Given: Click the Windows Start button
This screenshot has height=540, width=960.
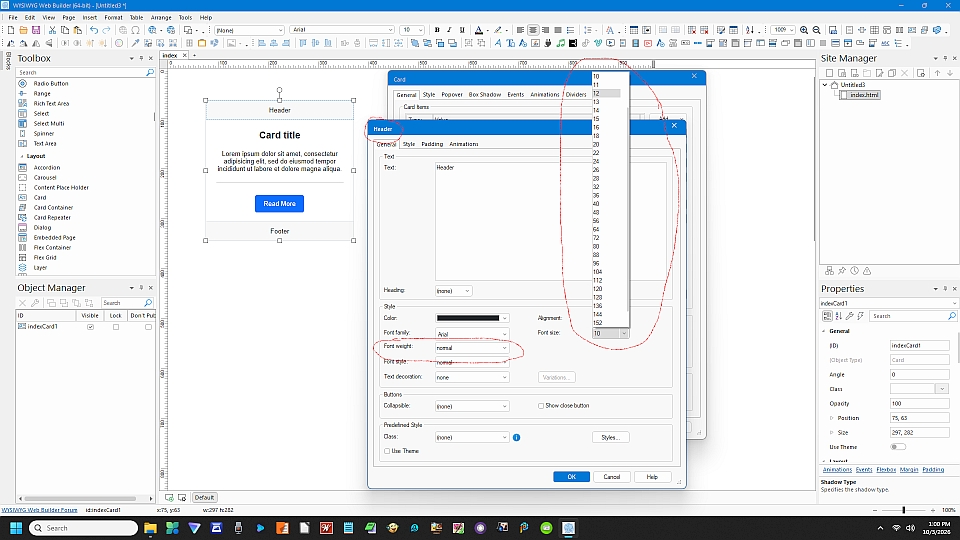Looking at the screenshot, I should pyautogui.click(x=16, y=528).
